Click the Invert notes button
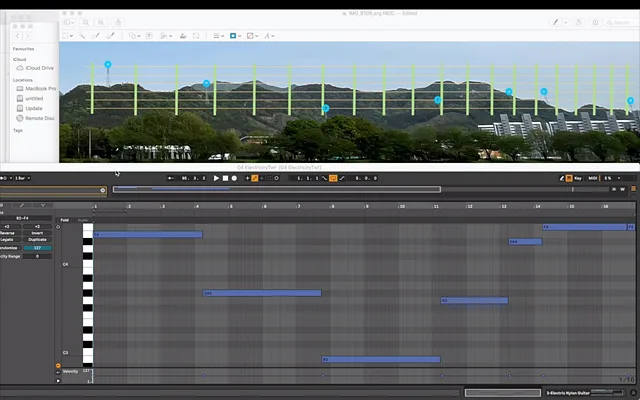The width and height of the screenshot is (640, 400). 38,233
